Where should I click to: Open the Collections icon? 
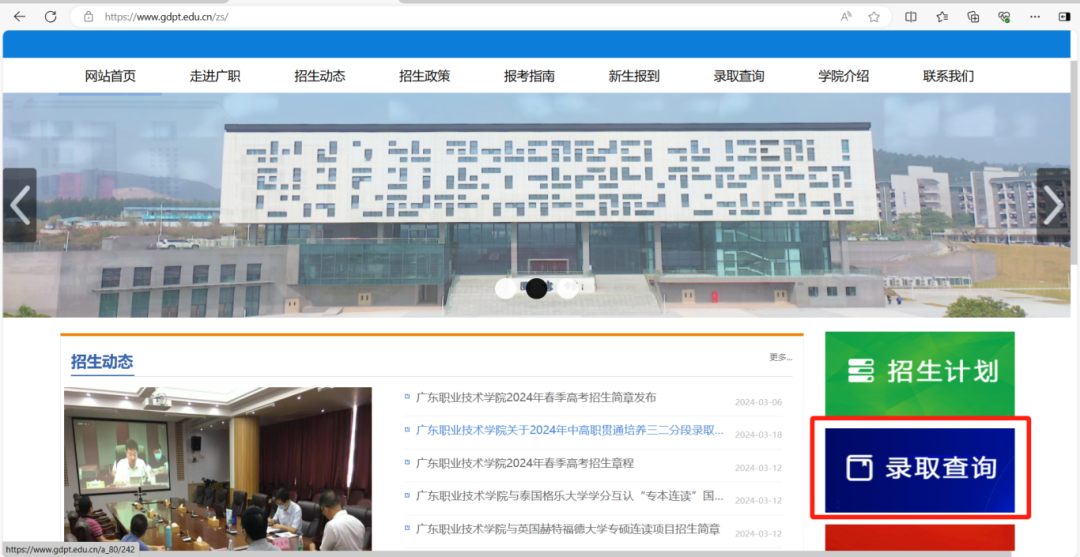point(973,17)
